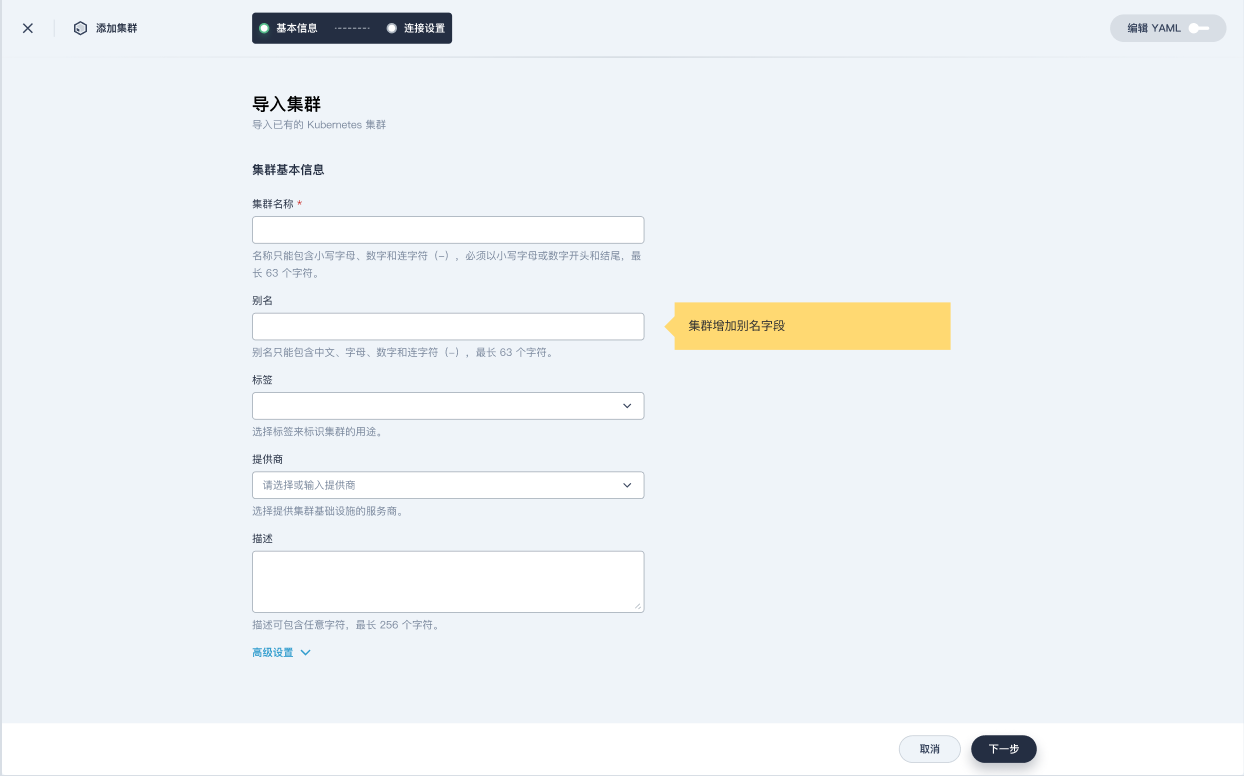Click the hint 描述可包含任意字符，最长 256 个字符。
This screenshot has height=776, width=1244.
(346, 626)
